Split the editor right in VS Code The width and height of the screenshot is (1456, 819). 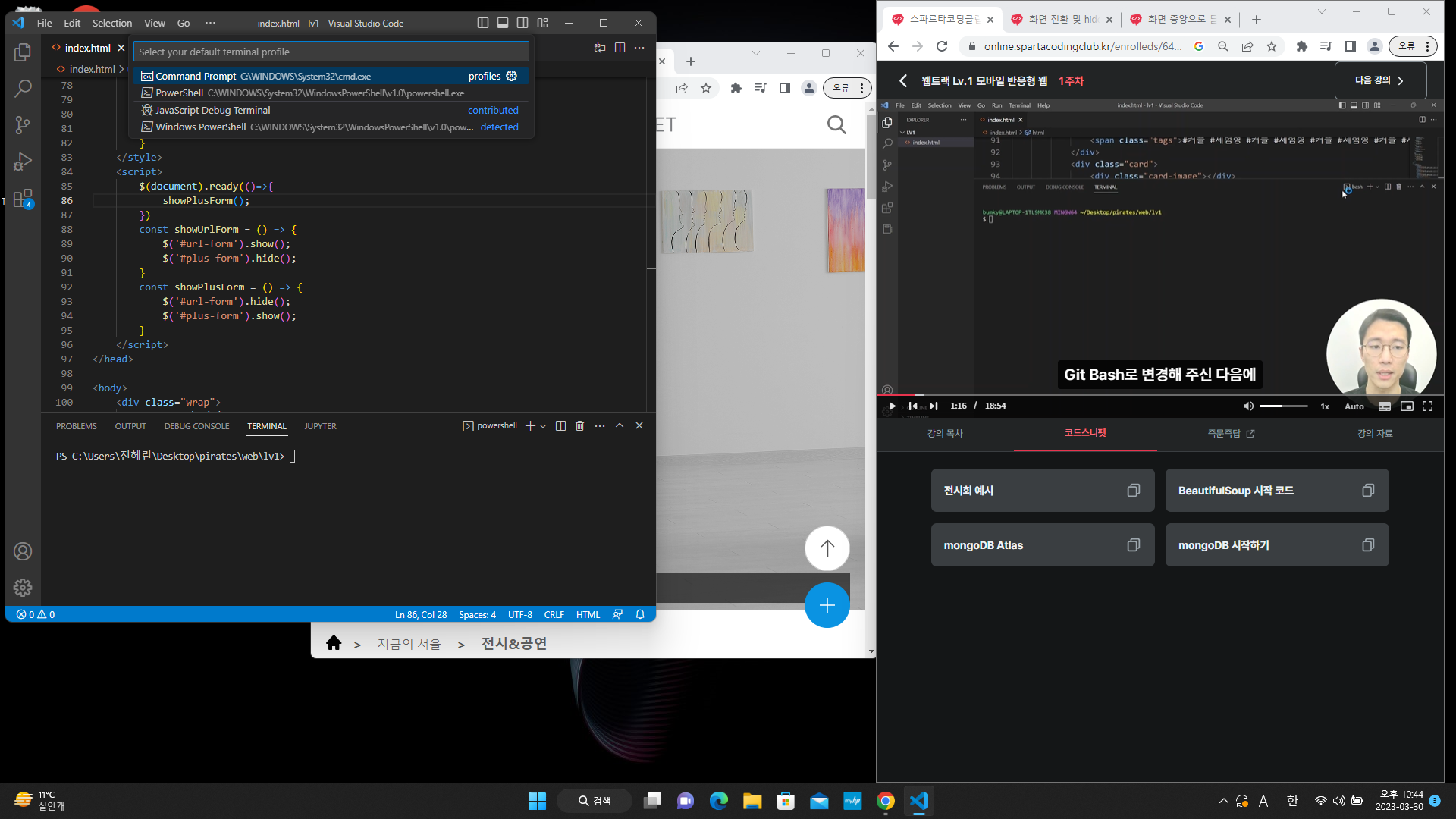(620, 48)
